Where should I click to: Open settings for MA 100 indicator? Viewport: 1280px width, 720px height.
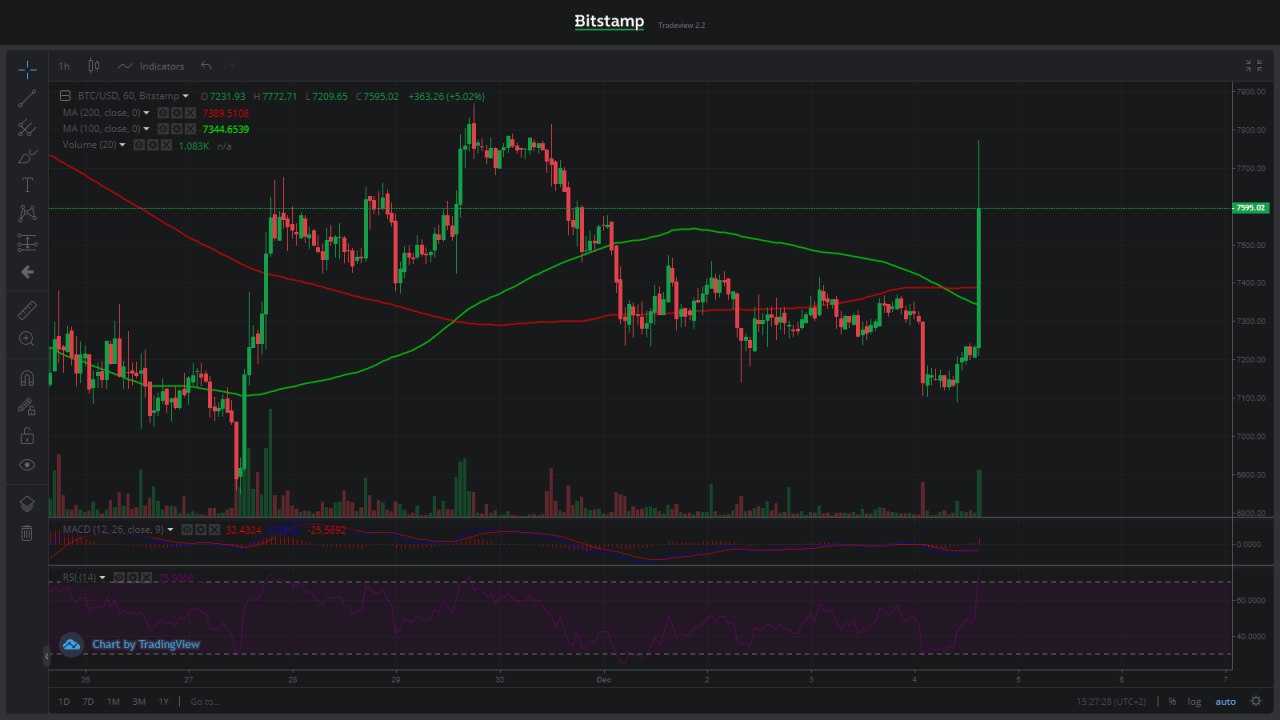coord(176,129)
